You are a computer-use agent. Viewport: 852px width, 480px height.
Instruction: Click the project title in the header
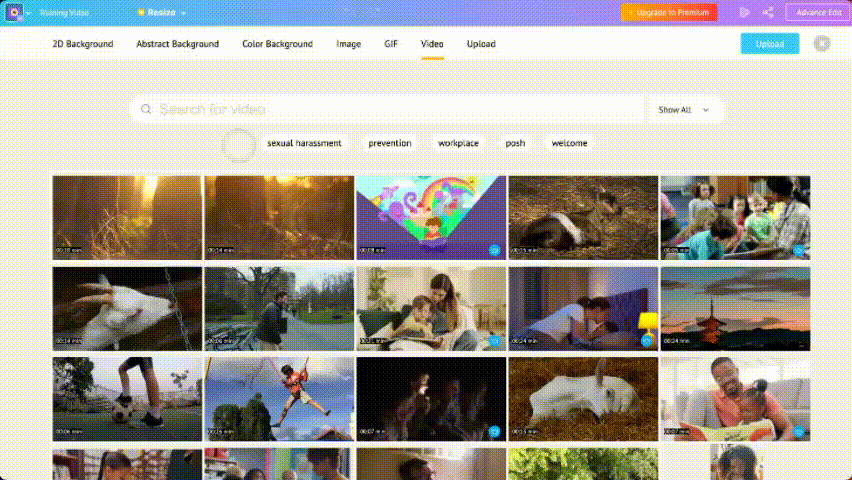coord(64,13)
